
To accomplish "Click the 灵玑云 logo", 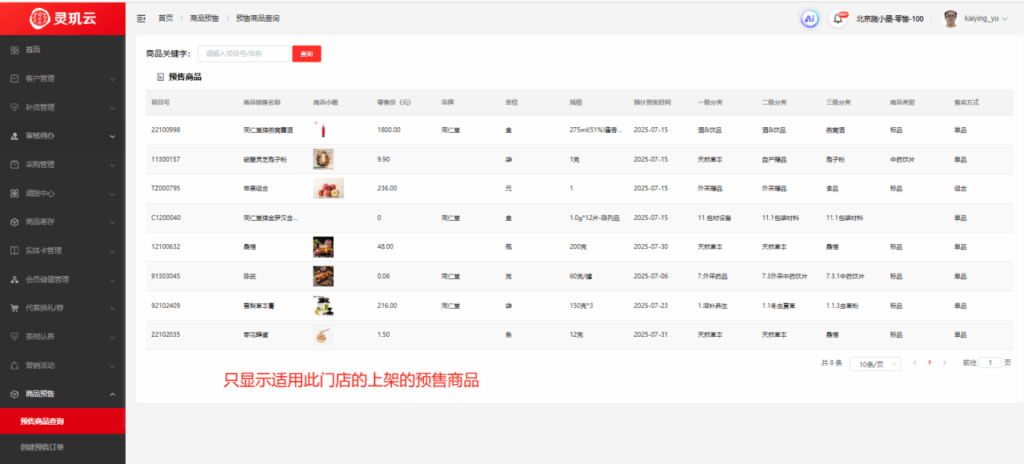I will (62, 17).
